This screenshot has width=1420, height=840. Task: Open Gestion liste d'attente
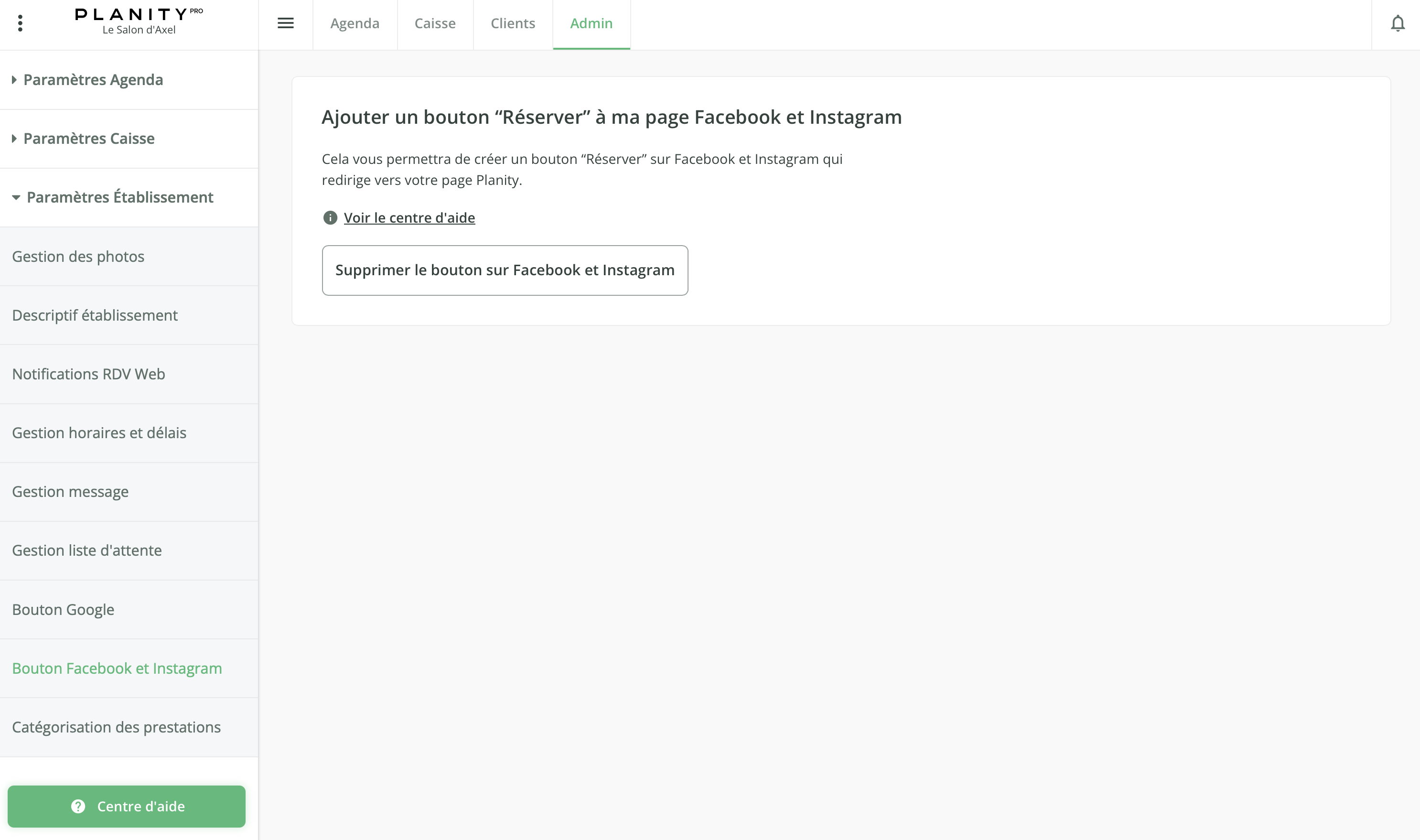coord(86,550)
